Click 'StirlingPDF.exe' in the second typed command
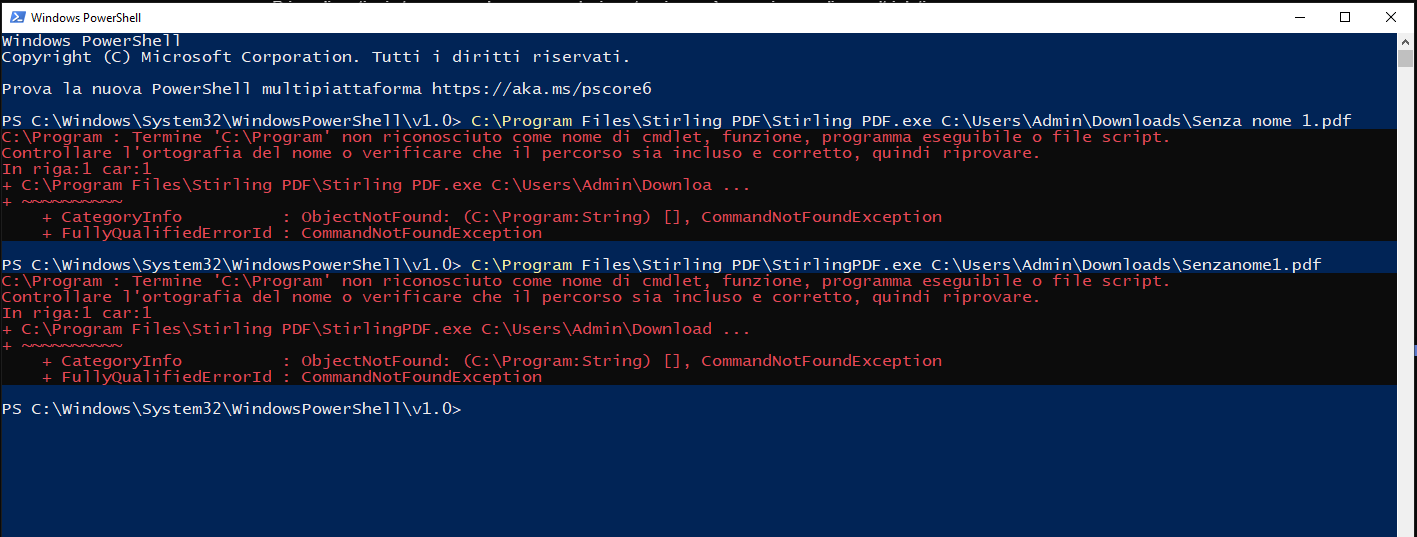1417x537 pixels. click(x=846, y=265)
